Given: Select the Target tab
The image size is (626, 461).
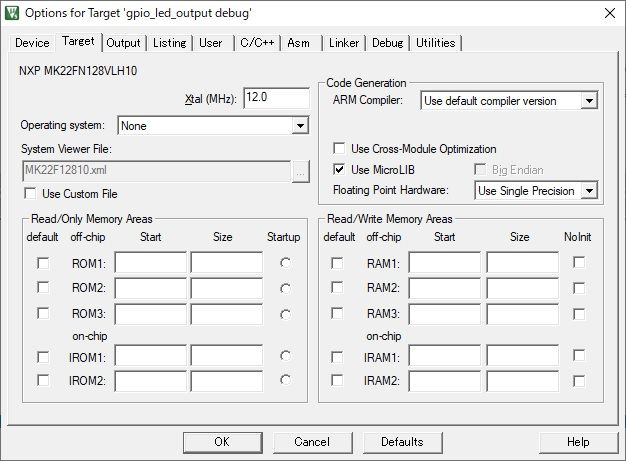Looking at the screenshot, I should [x=78, y=41].
